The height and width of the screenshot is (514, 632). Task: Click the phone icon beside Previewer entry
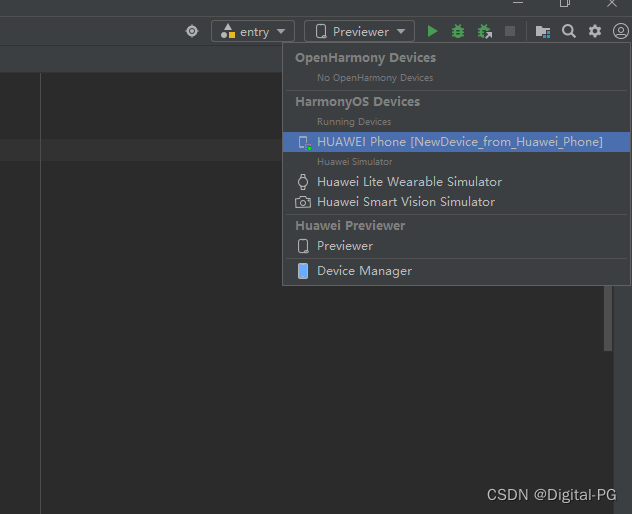(303, 246)
